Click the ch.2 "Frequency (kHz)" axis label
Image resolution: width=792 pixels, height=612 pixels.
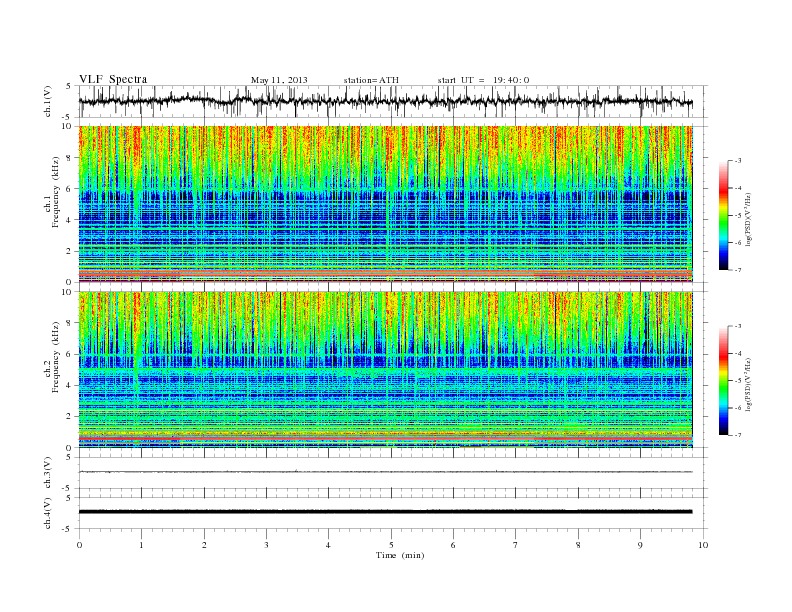click(56, 356)
